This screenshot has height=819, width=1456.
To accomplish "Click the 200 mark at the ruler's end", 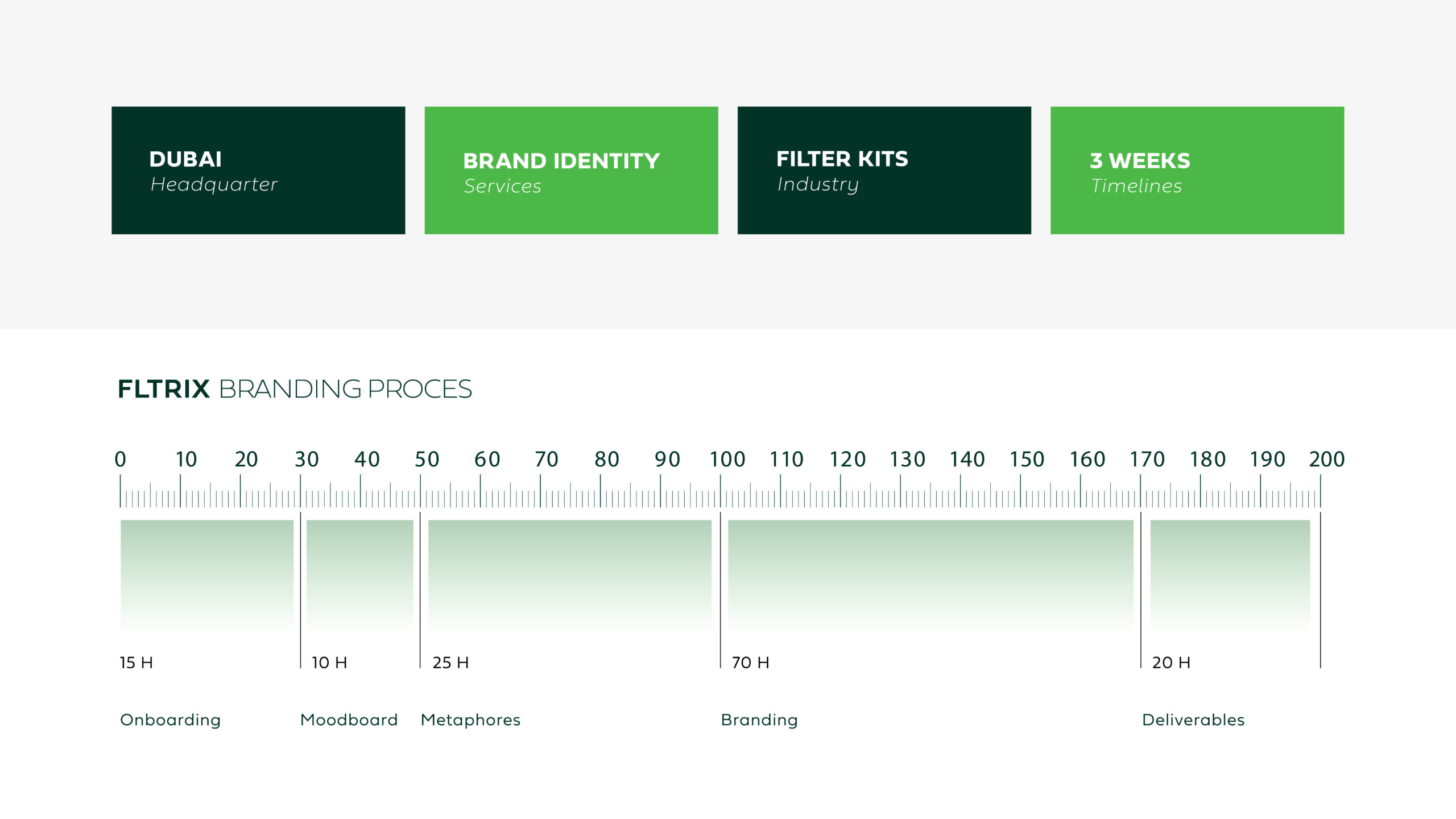I will point(1326,460).
